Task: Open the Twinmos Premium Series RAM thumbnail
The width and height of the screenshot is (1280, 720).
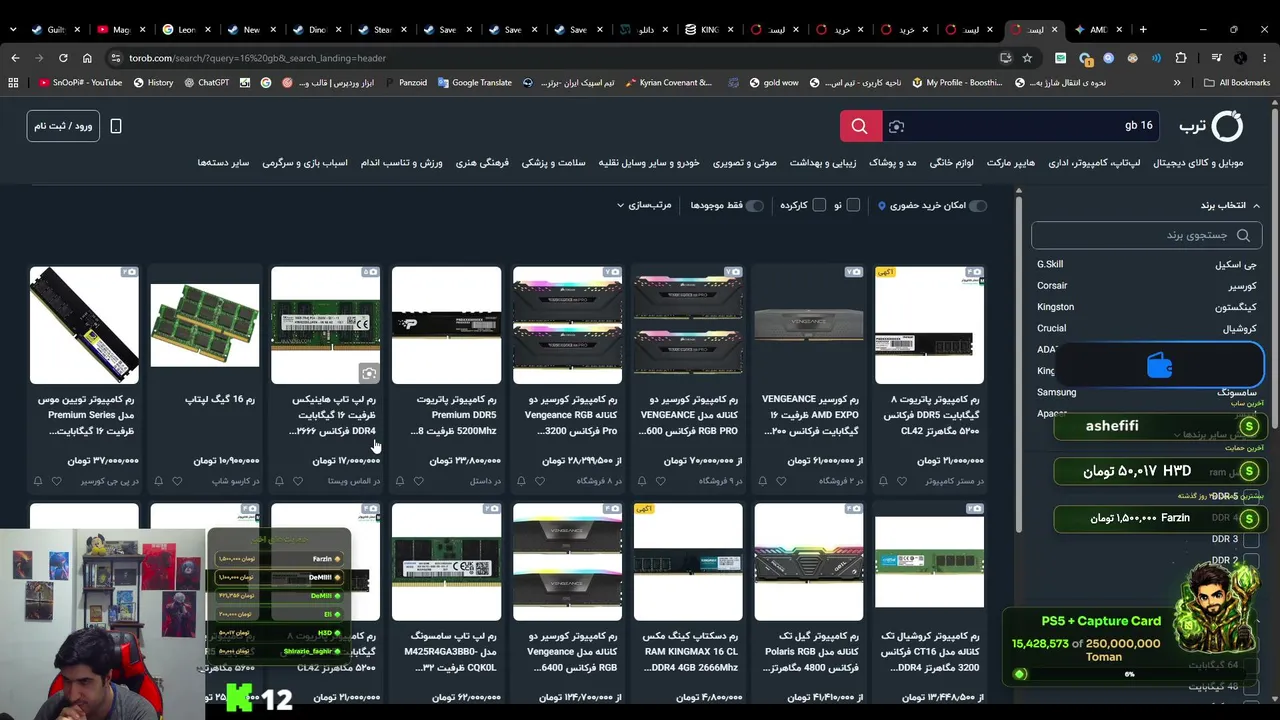Action: pyautogui.click(x=84, y=325)
